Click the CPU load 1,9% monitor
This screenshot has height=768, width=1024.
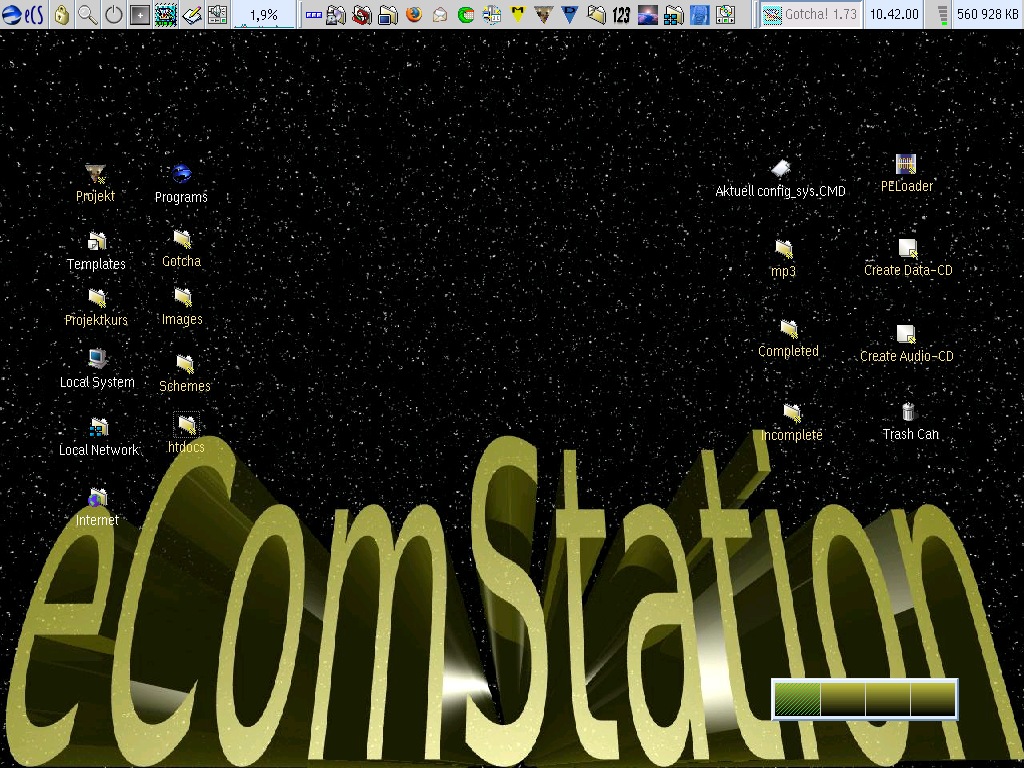coord(264,15)
